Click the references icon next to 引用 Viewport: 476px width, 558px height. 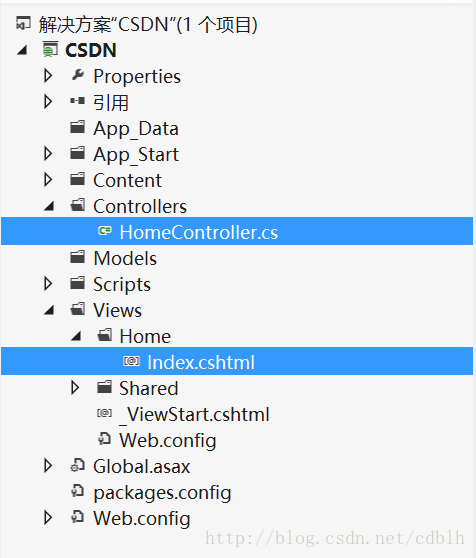tap(78, 101)
